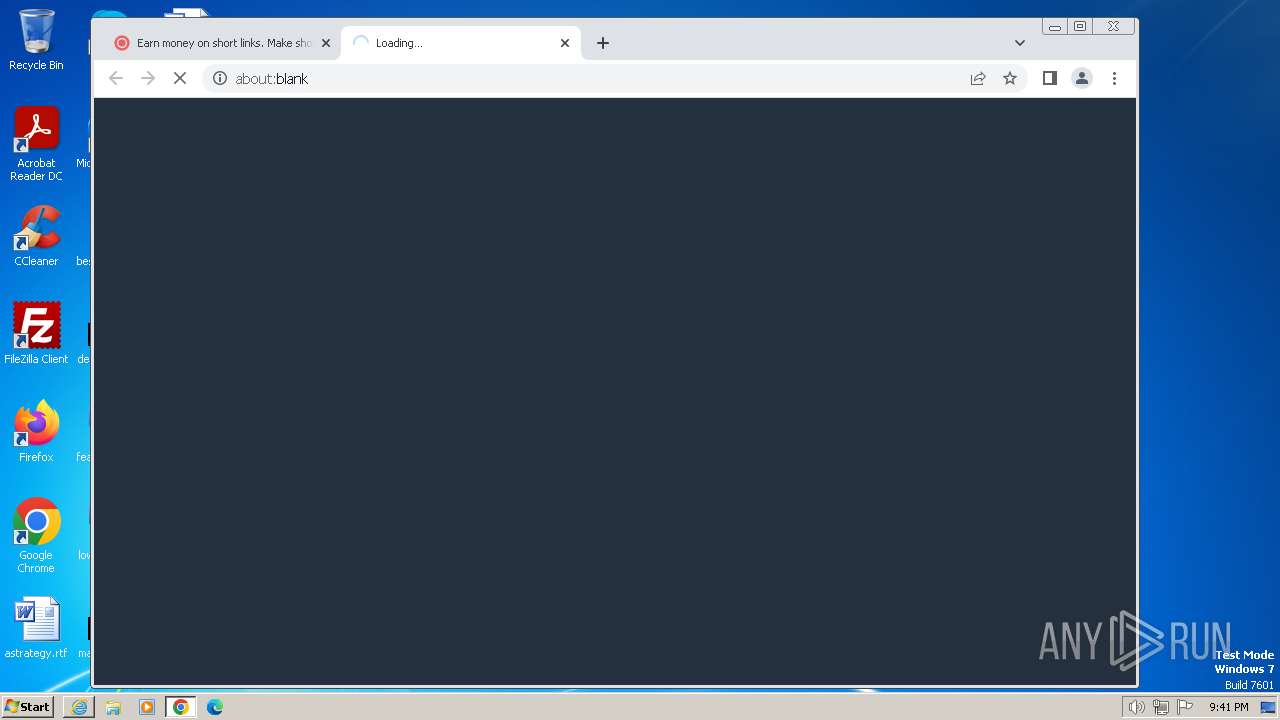Minimize the Chrome window
The image size is (1280, 720).
coord(1055,27)
